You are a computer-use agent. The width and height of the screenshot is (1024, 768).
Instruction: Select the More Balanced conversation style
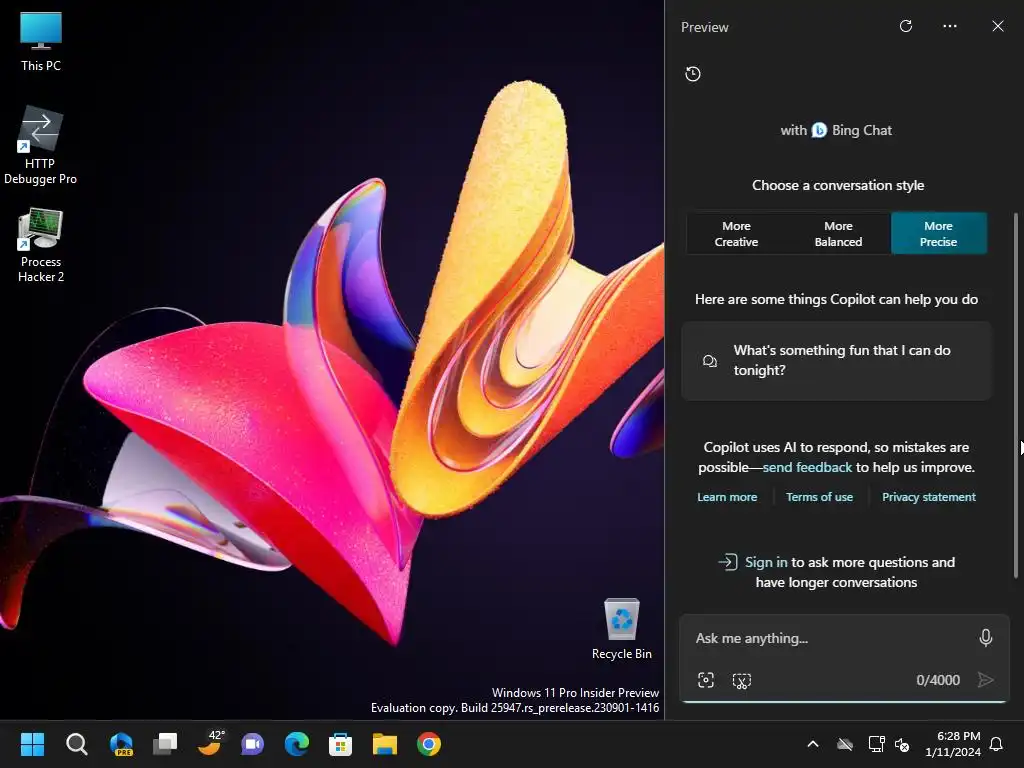tap(838, 234)
